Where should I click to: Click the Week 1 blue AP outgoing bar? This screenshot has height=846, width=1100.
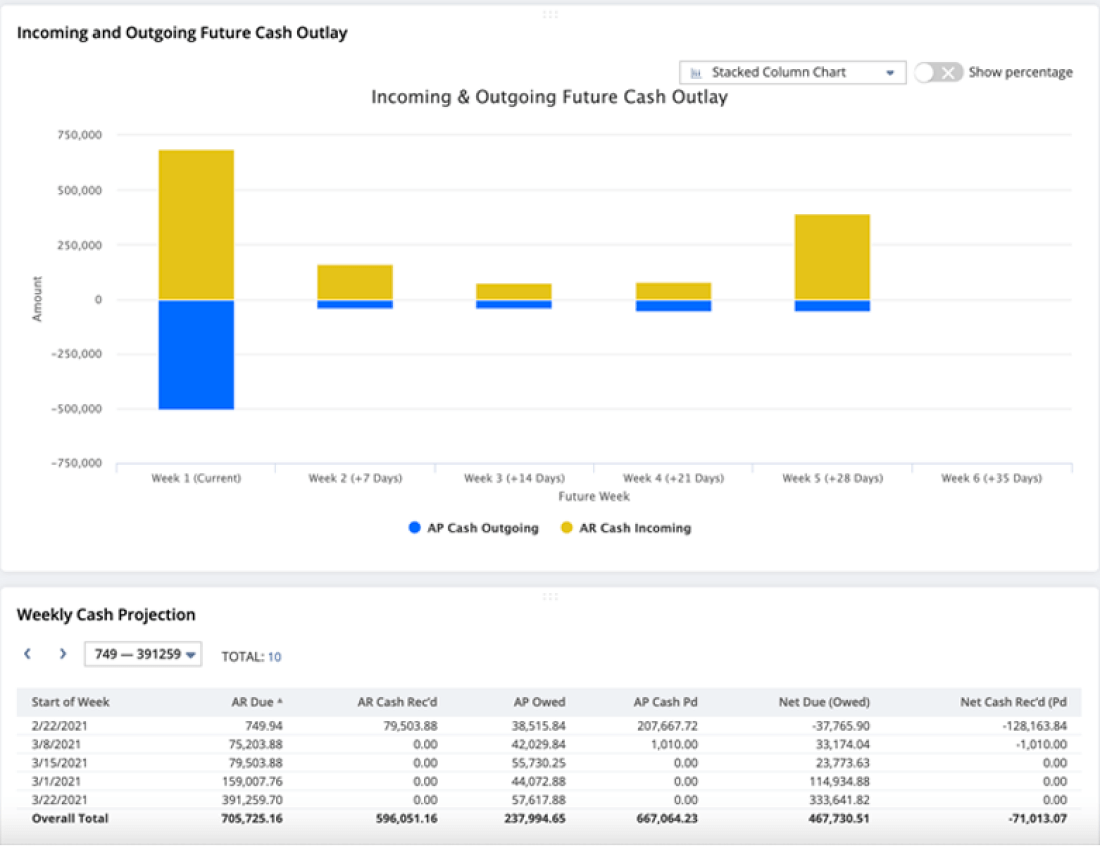tap(196, 355)
